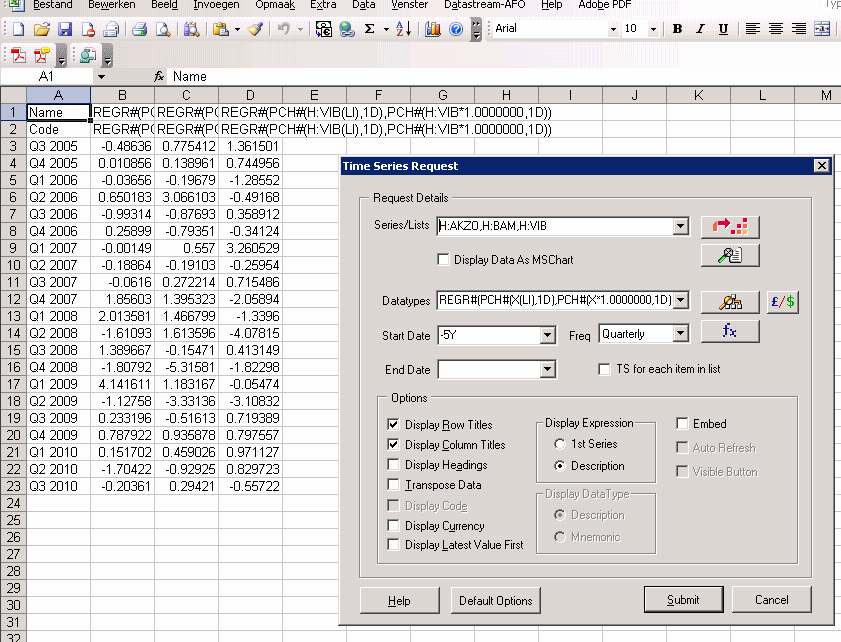
Task: Click the Paste clipboard icon
Action: pyautogui.click(x=220, y=29)
